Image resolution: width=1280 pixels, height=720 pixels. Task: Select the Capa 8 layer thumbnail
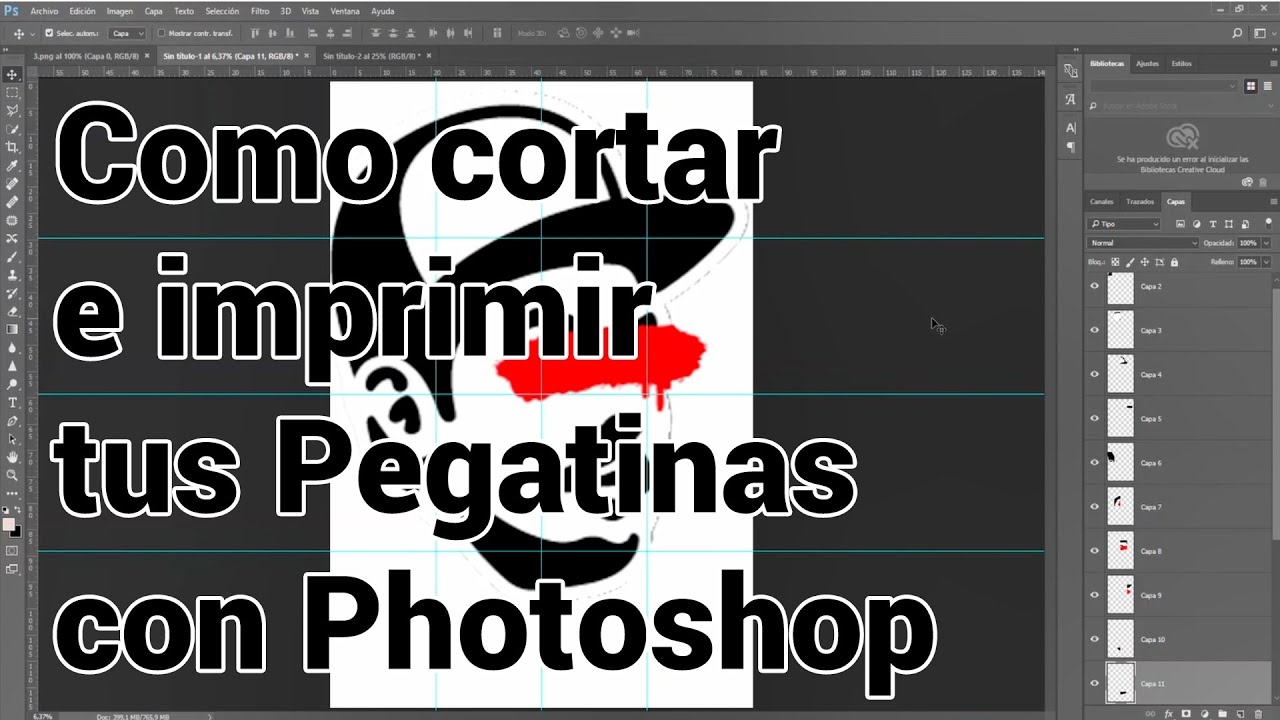pyautogui.click(x=1120, y=551)
